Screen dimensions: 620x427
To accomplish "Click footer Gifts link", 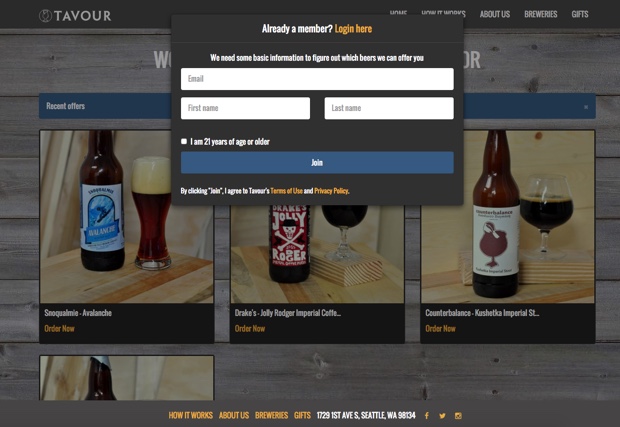I will pos(302,416).
